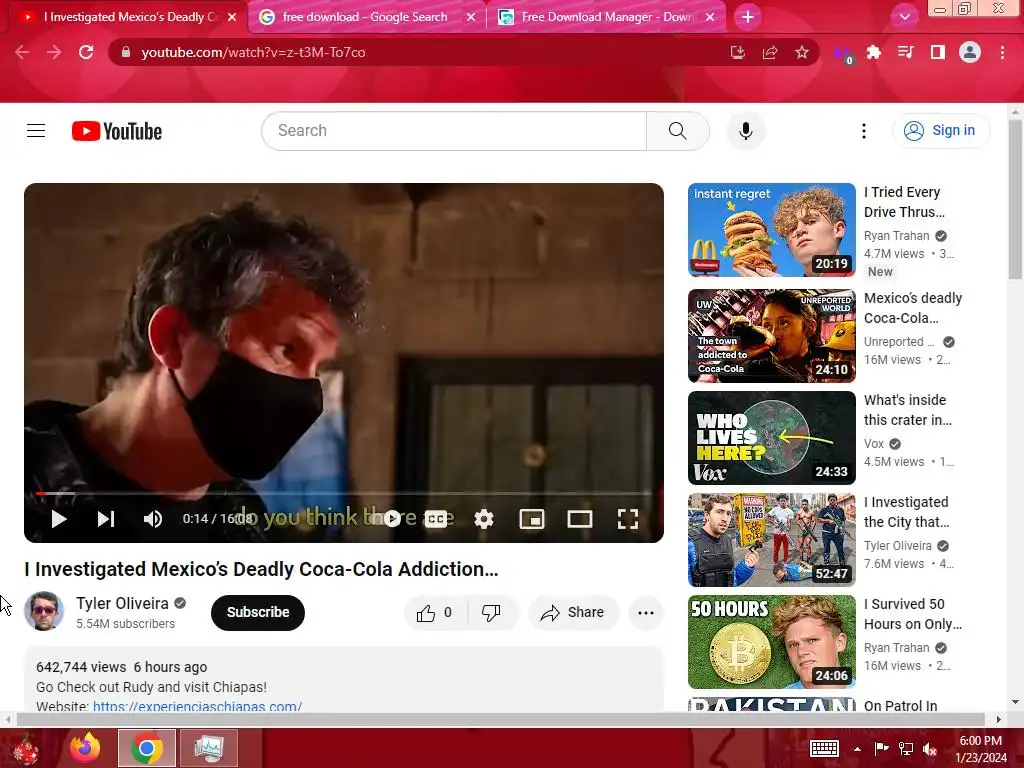Open 'I Survived 50 Hours' video title
The height and width of the screenshot is (768, 1024).
tap(913, 614)
